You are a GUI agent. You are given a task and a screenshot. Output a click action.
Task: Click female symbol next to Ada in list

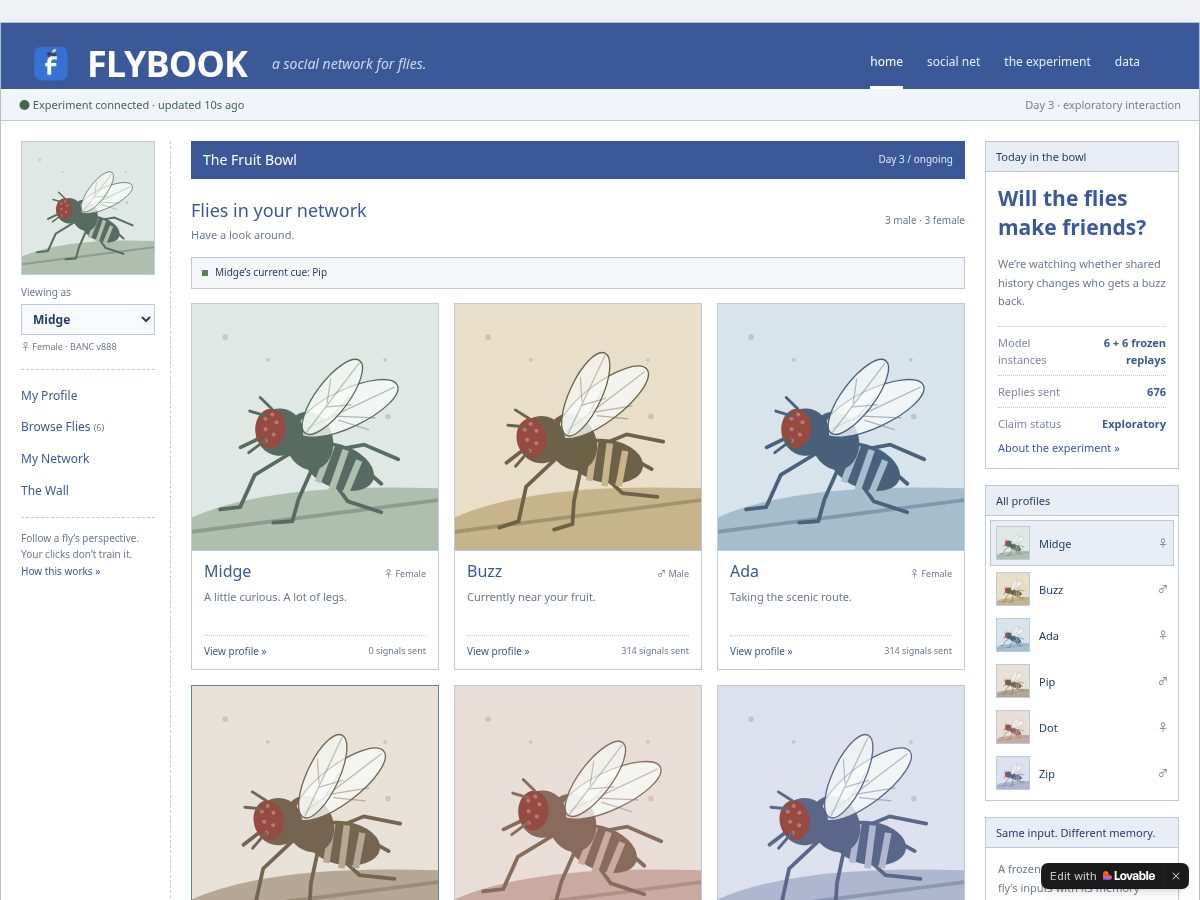click(1163, 635)
